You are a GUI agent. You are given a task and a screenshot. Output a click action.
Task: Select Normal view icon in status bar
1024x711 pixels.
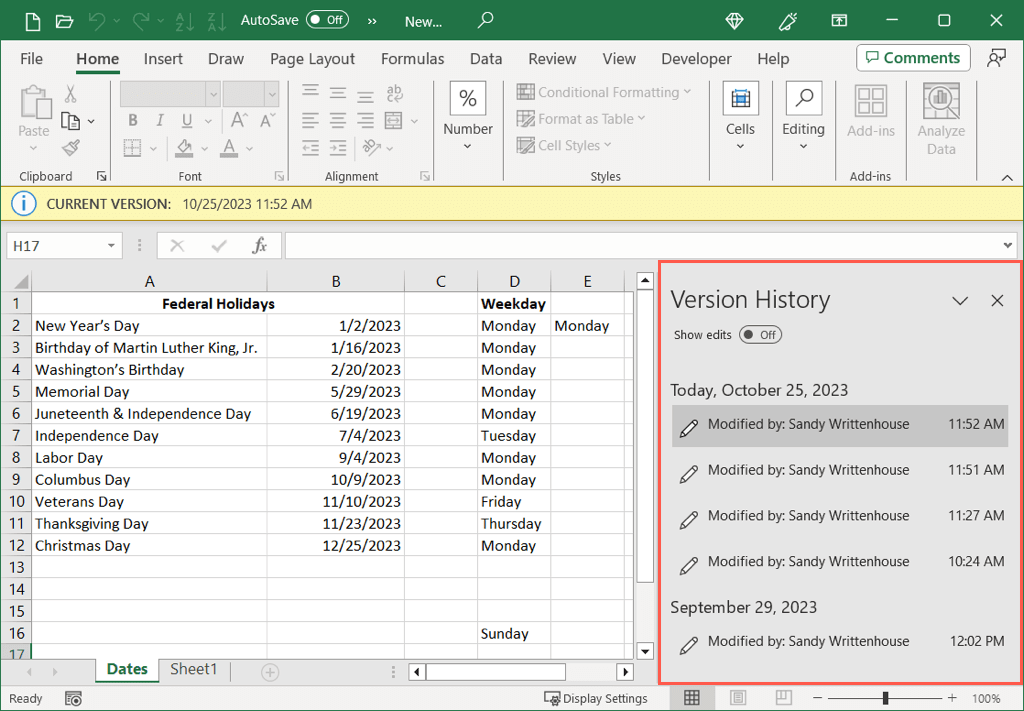[x=692, y=698]
